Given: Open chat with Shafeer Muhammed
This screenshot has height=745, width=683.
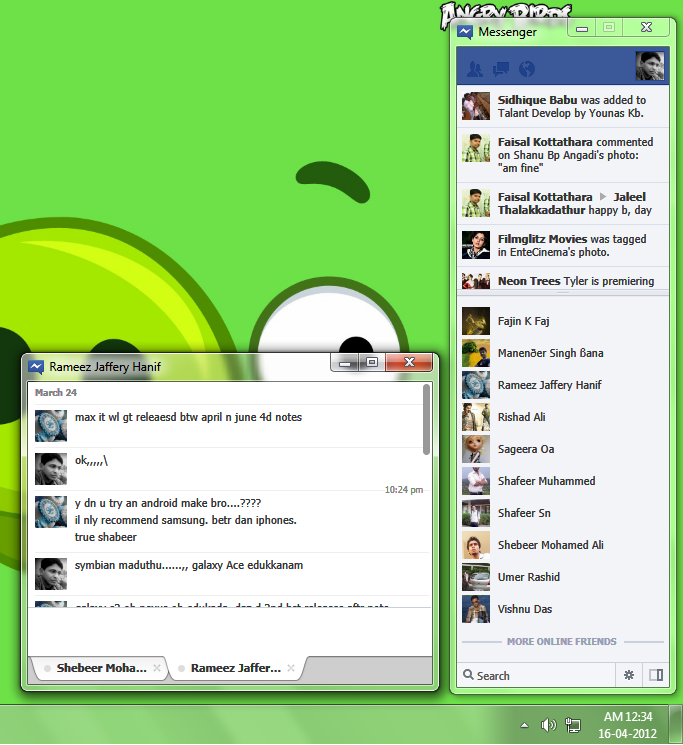Looking at the screenshot, I should 563,481.
